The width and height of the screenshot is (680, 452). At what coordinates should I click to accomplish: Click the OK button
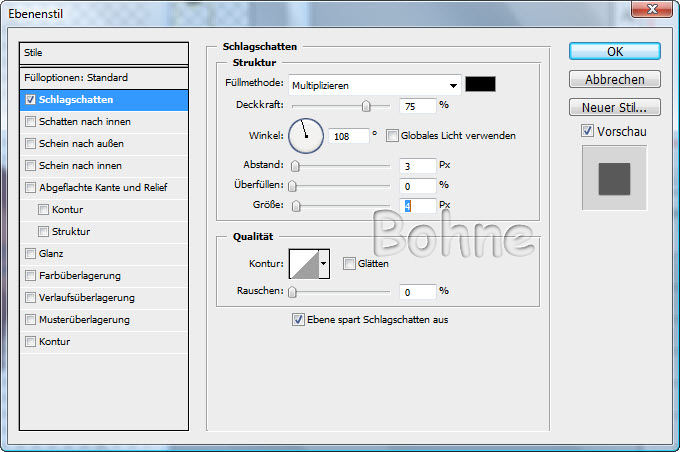(x=614, y=52)
